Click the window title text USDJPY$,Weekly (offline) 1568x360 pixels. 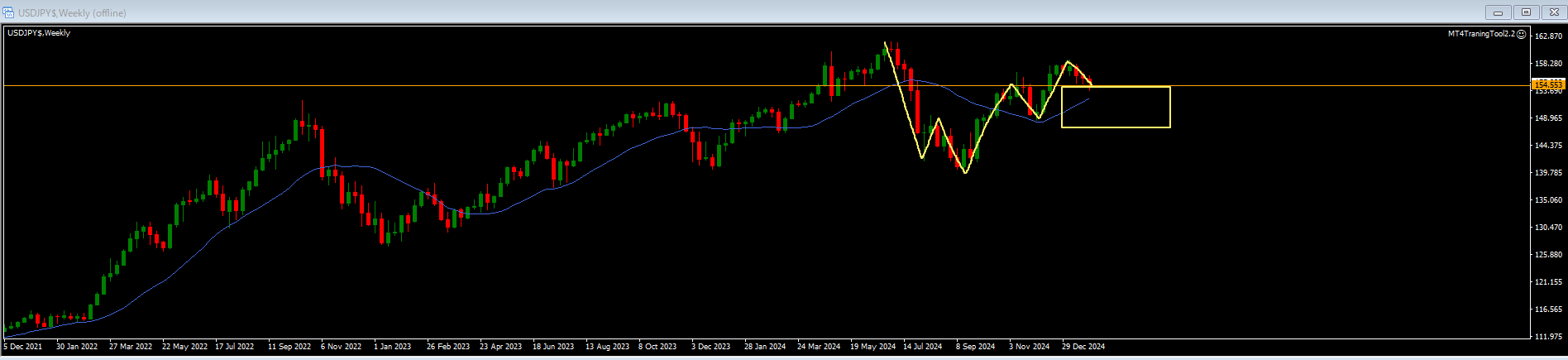coord(72,13)
